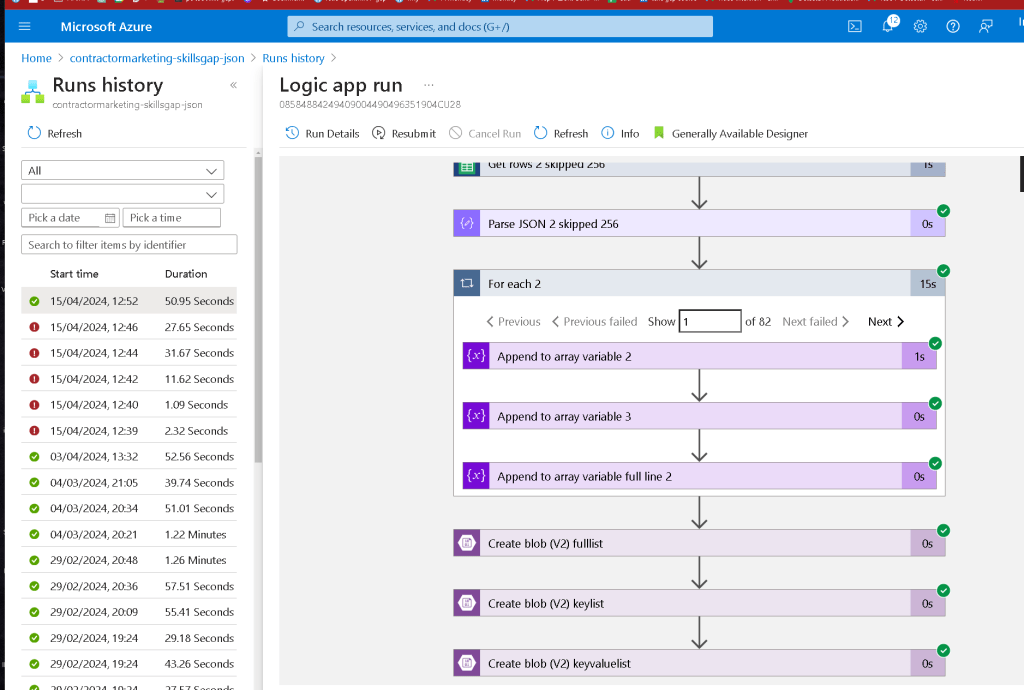Open the notifications bell icon
The height and width of the screenshot is (690, 1024).
pos(888,27)
